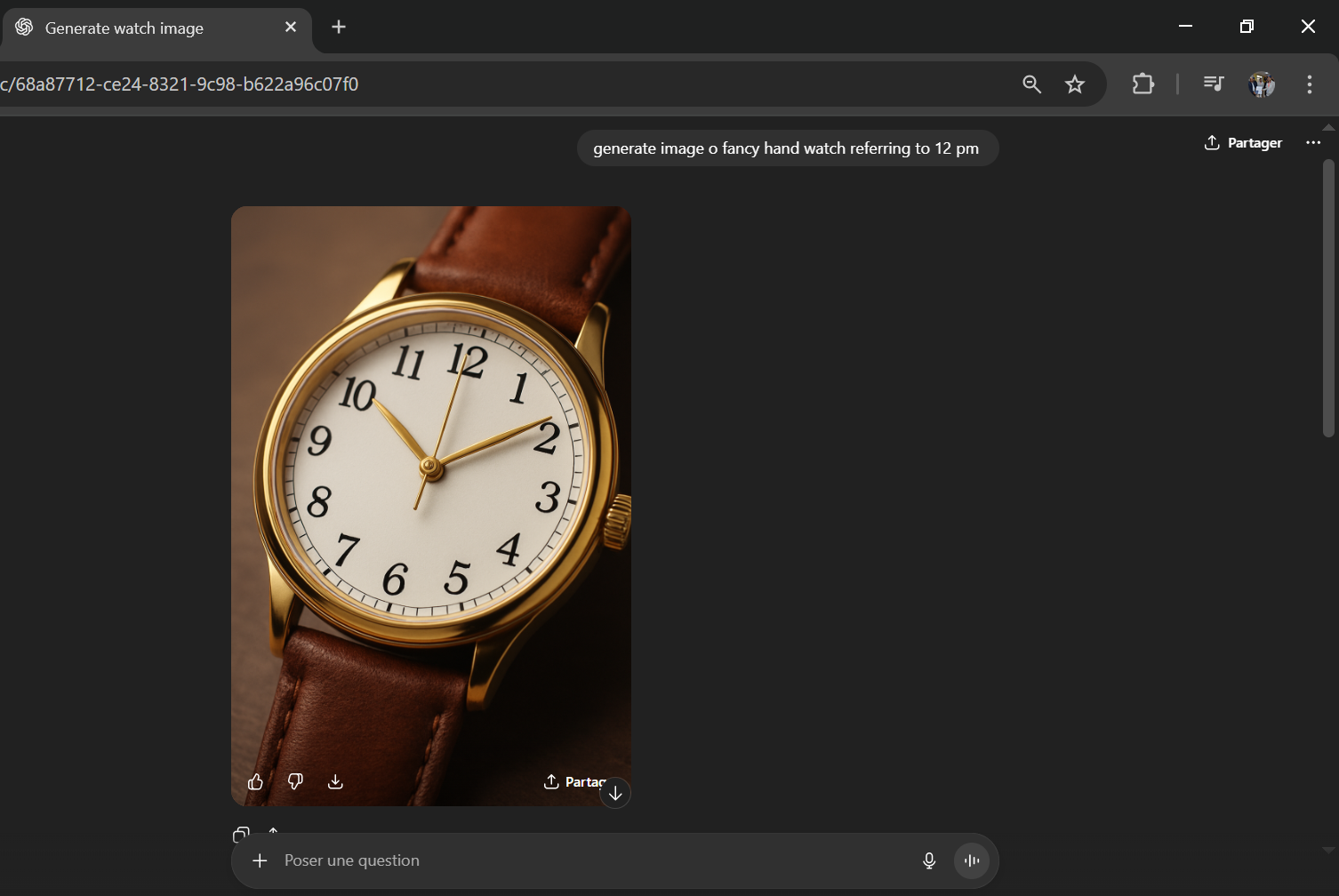Open Chrome menu with the vertical dots

[1309, 84]
